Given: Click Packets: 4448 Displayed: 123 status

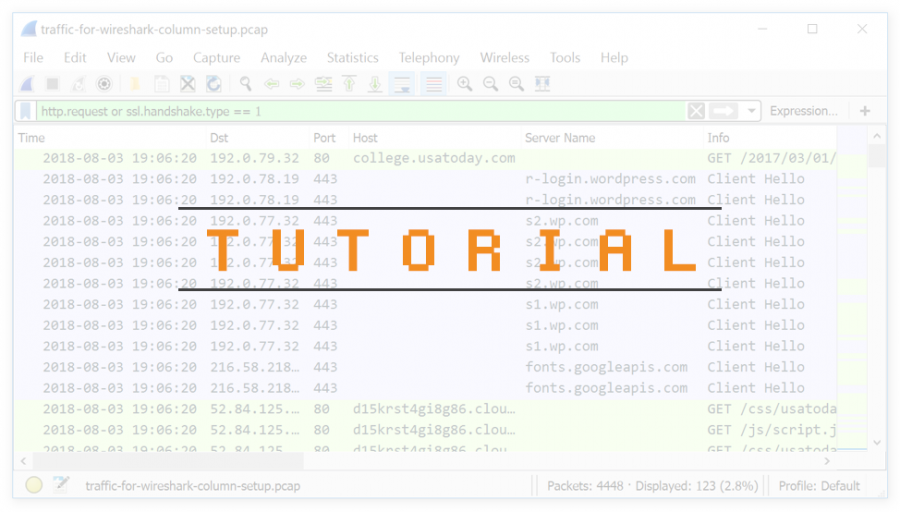Looking at the screenshot, I should pos(653,486).
